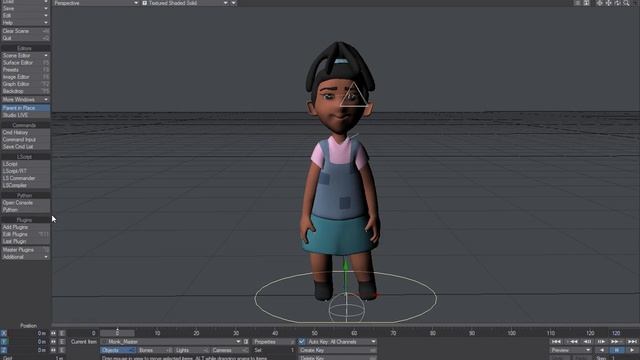Image resolution: width=640 pixels, height=360 pixels.
Task: Open the Help menu dropdown
Action: tap(25, 22)
